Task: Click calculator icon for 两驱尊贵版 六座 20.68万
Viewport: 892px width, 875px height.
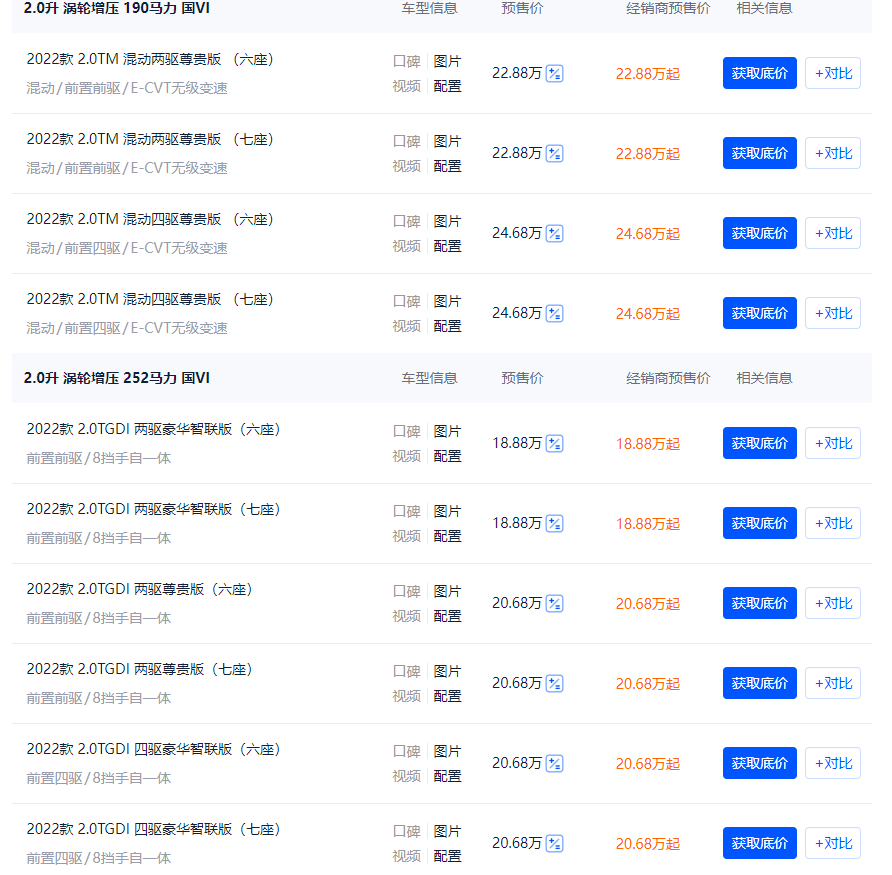Action: [x=554, y=603]
